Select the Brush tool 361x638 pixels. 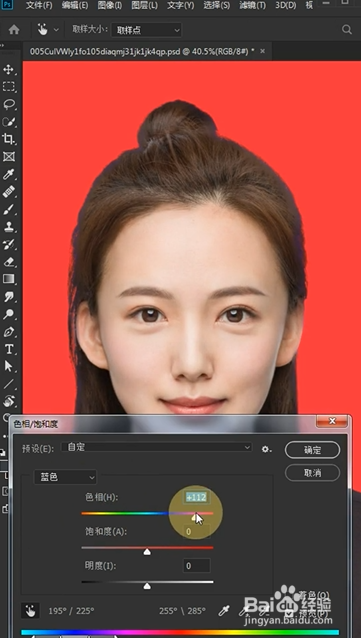9,210
